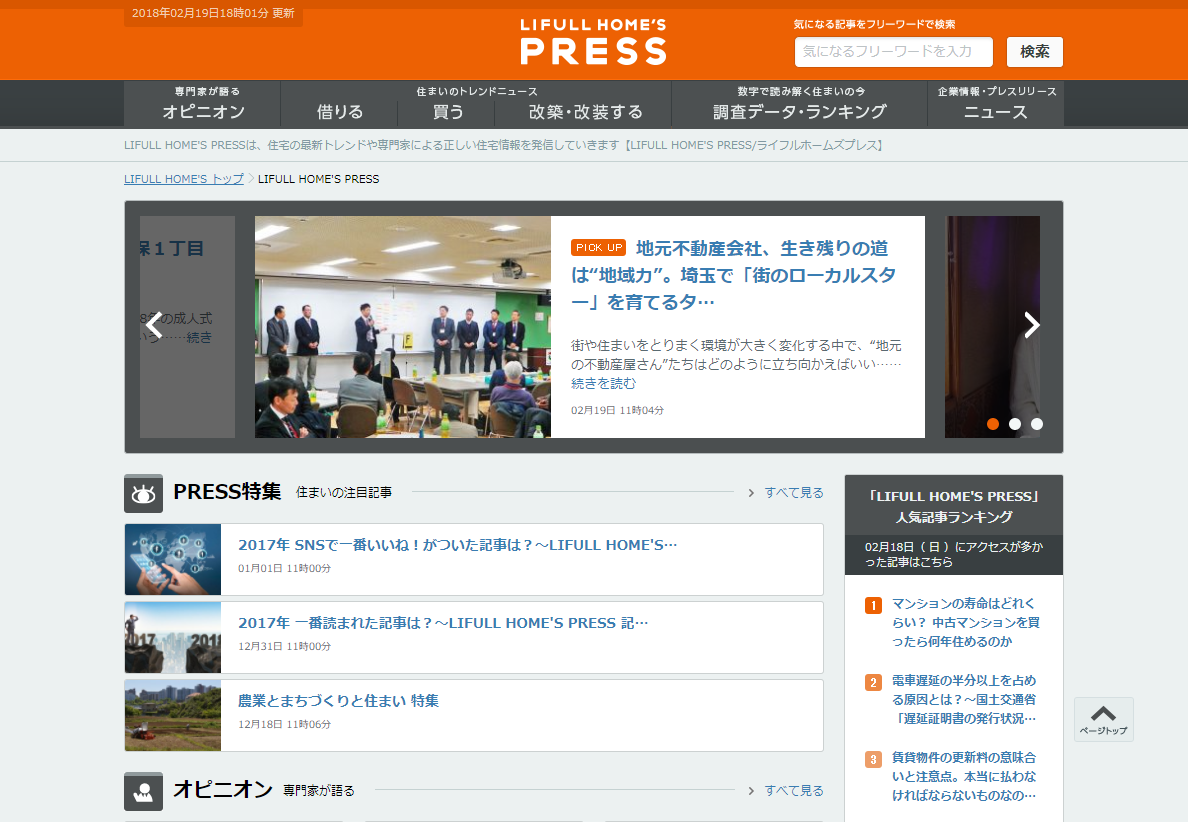The height and width of the screenshot is (822, 1188).
Task: Open the 調査データ・ランキング navigation tab
Action: (x=799, y=104)
